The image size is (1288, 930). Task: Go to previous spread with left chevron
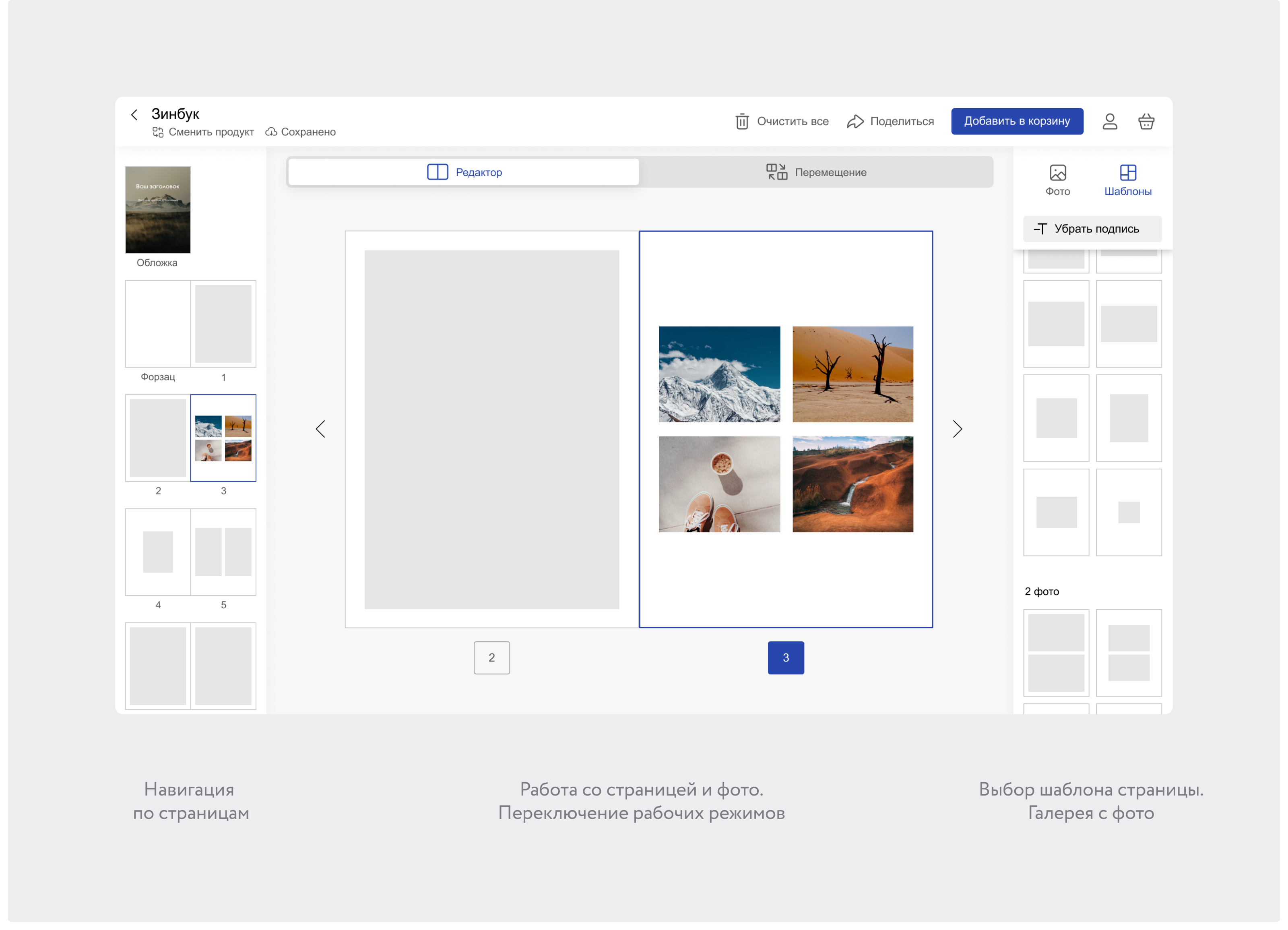point(320,429)
